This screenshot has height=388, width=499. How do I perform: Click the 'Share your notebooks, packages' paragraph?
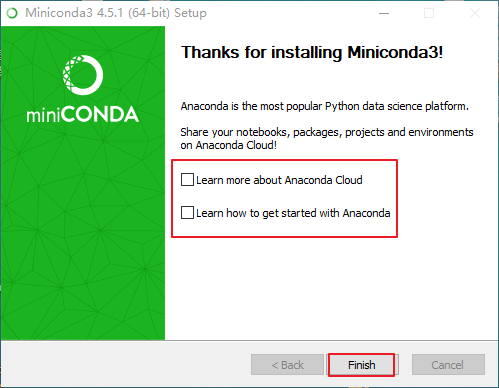tap(327, 138)
